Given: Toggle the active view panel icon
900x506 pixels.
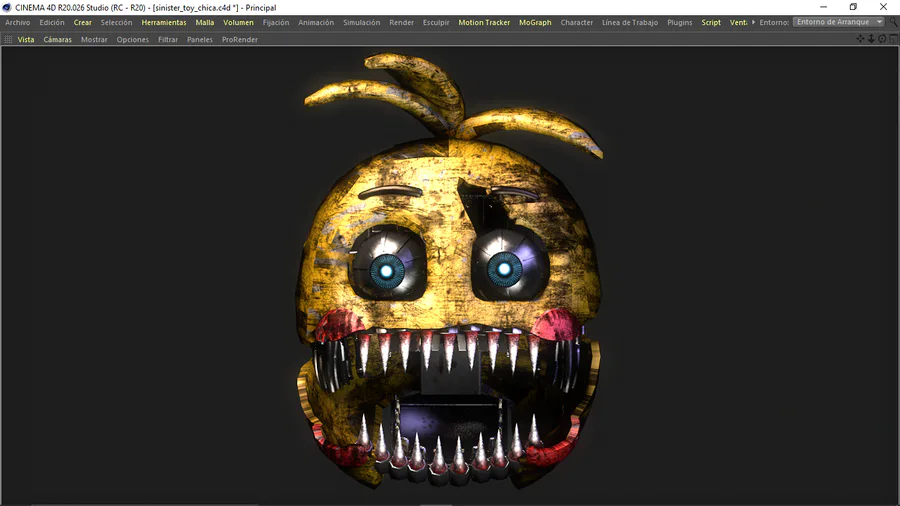Looking at the screenshot, I should tap(893, 38).
